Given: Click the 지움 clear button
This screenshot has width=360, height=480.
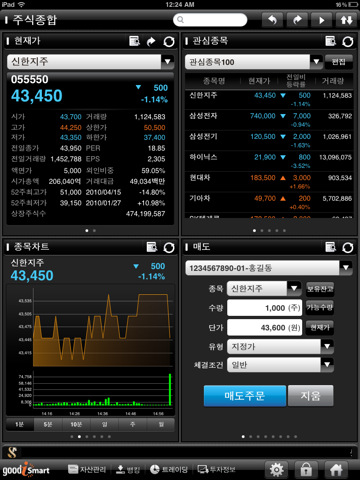Looking at the screenshot, I should (x=311, y=396).
